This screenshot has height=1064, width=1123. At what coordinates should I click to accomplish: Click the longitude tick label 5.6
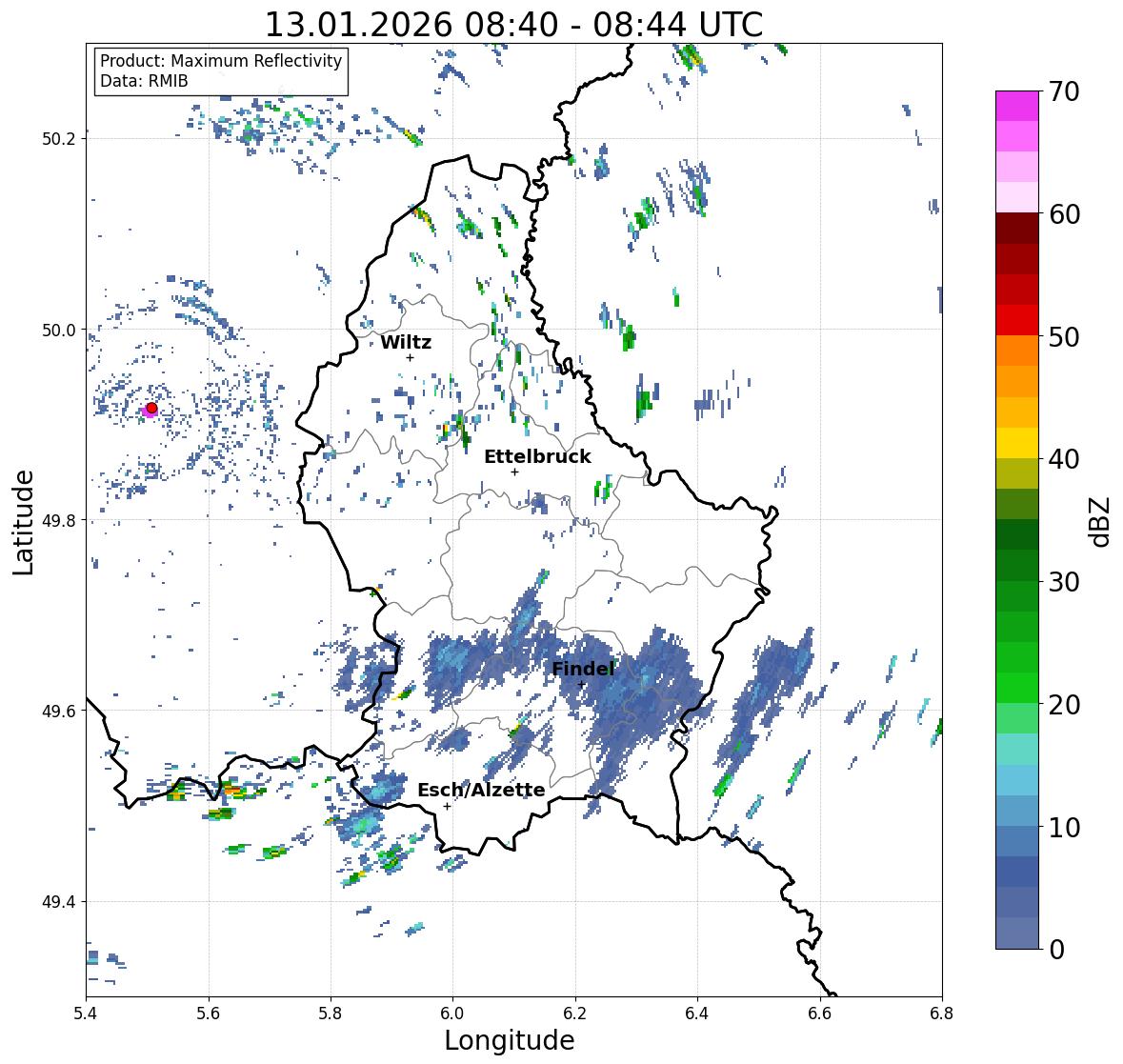coord(209,1013)
